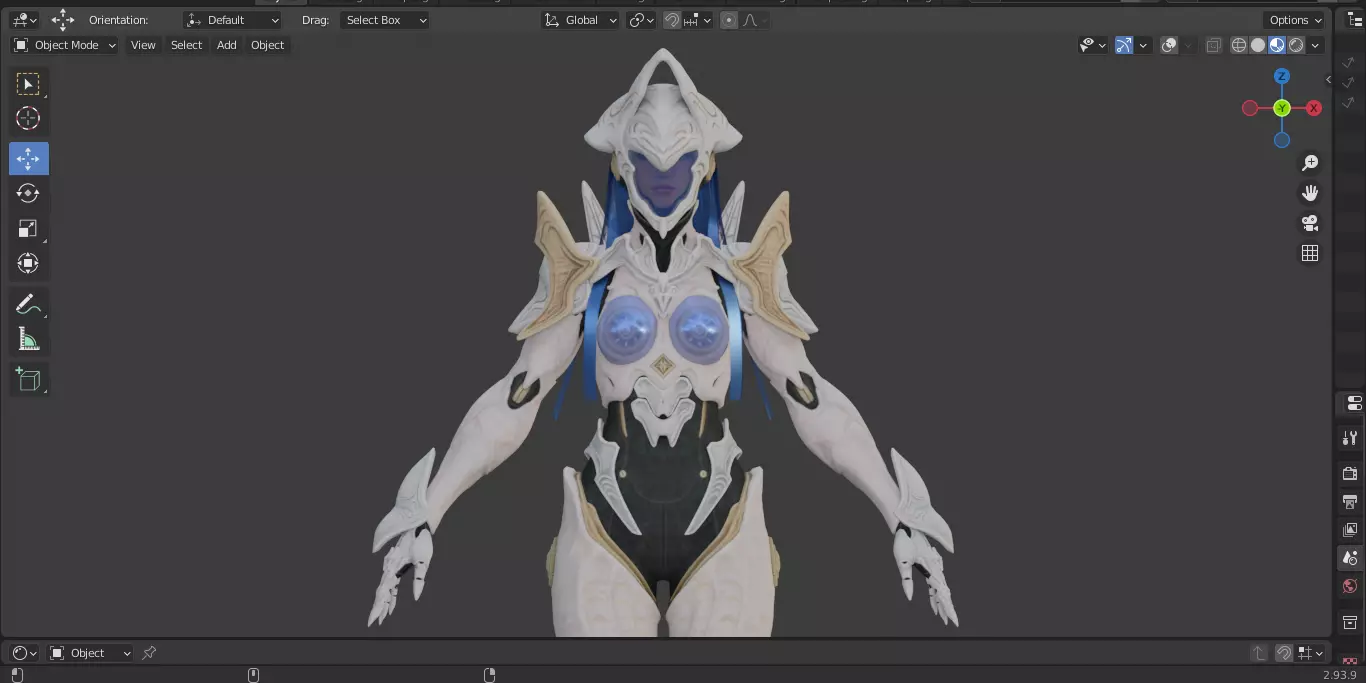1366x683 pixels.
Task: Select the Annotate tool
Action: [x=28, y=305]
